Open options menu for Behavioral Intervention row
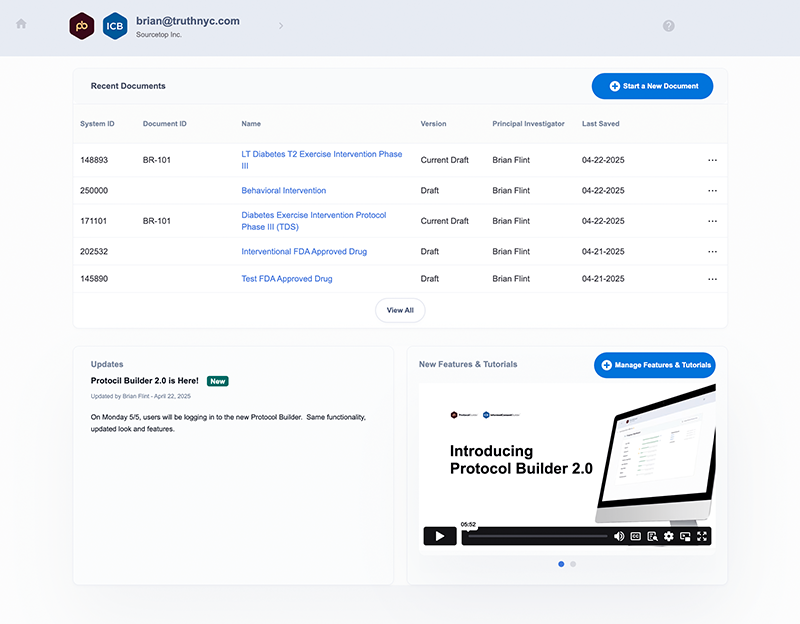 point(712,191)
